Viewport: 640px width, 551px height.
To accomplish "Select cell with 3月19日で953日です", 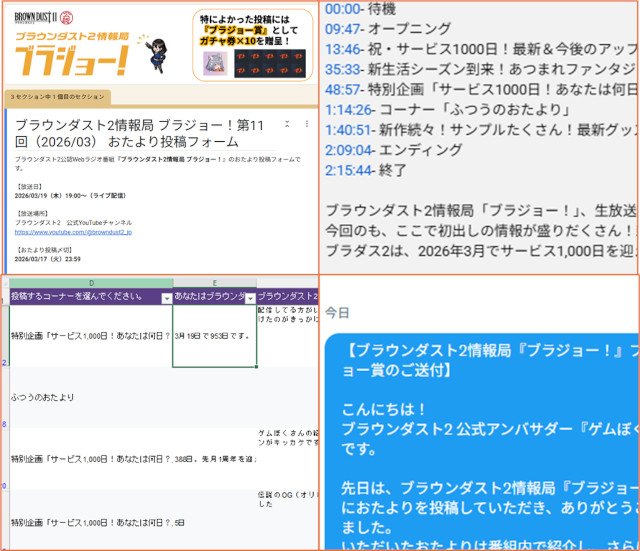I will pos(214,335).
